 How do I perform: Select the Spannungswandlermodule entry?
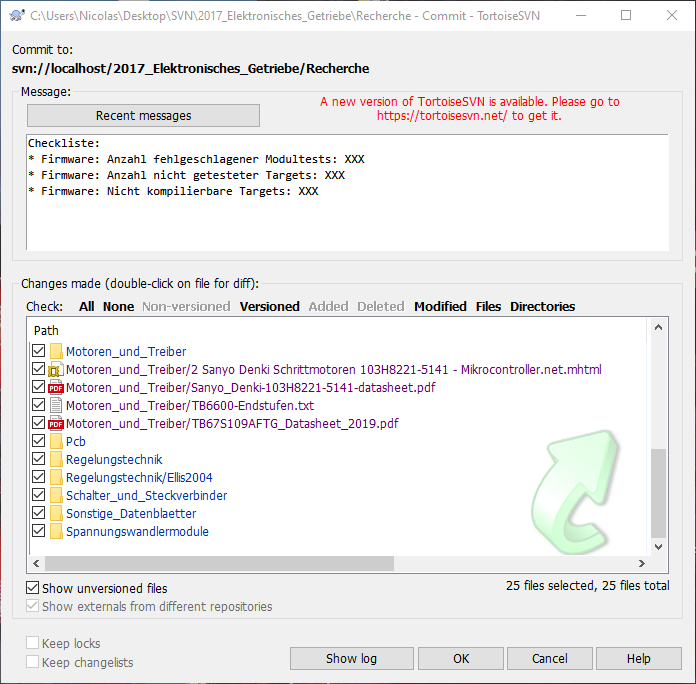(x=137, y=531)
